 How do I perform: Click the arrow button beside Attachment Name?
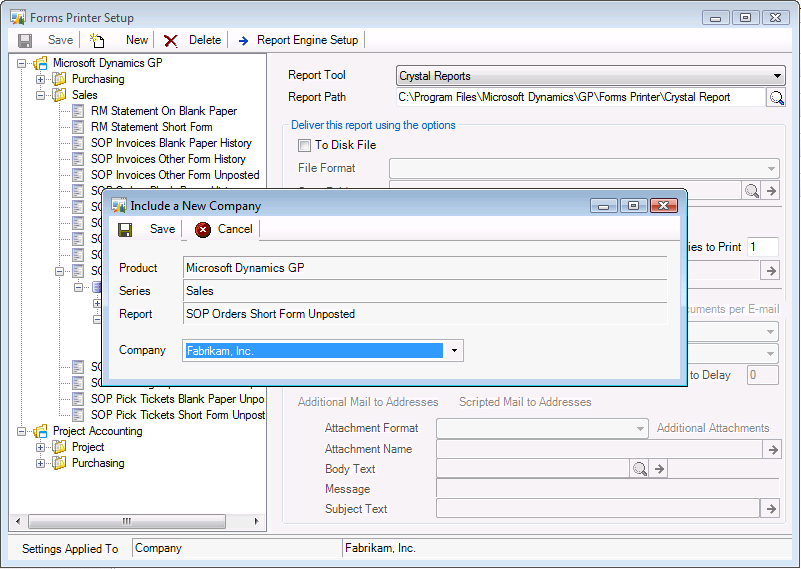point(771,450)
